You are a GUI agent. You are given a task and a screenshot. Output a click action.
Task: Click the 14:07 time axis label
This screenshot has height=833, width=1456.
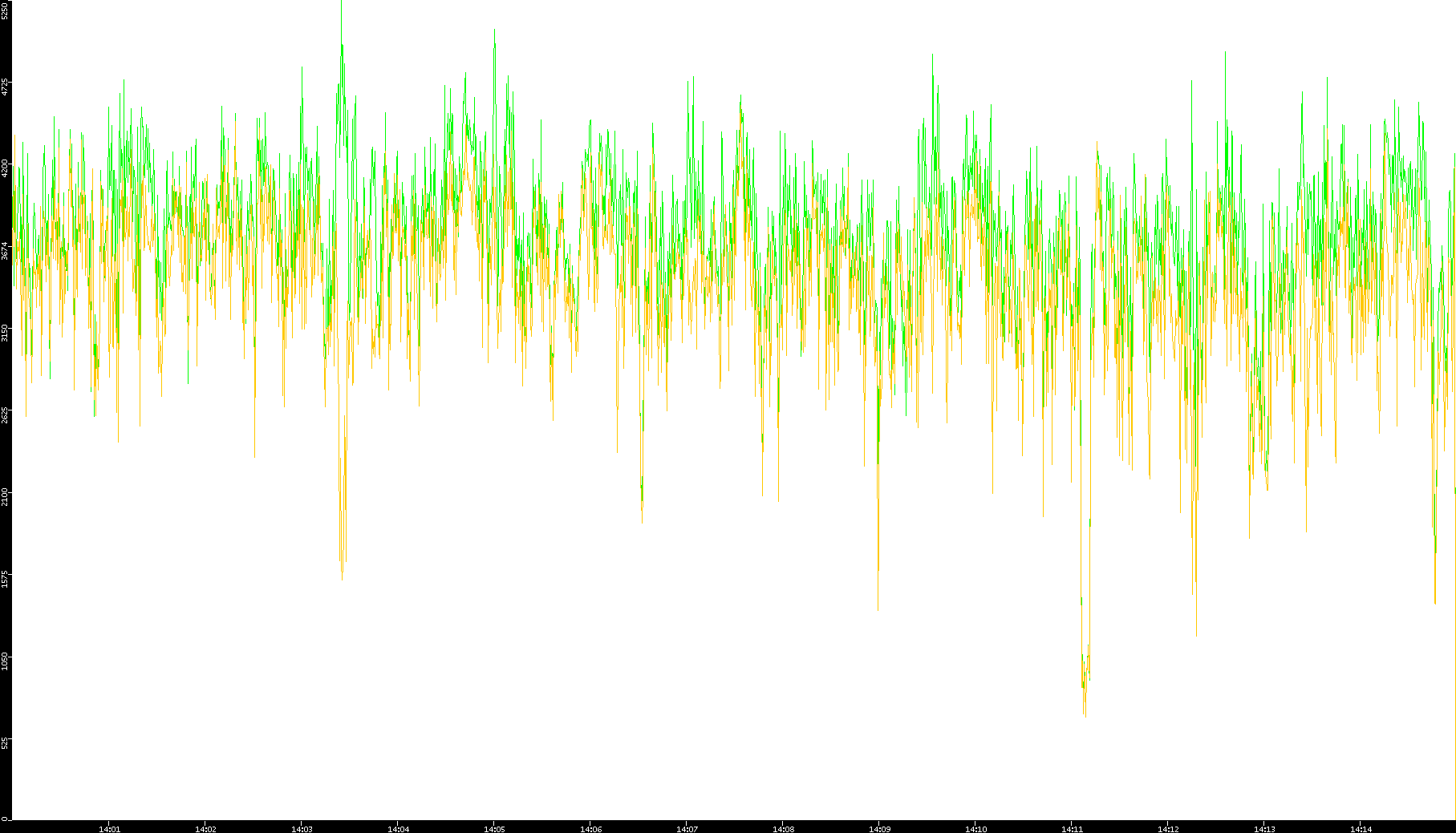coord(687,829)
